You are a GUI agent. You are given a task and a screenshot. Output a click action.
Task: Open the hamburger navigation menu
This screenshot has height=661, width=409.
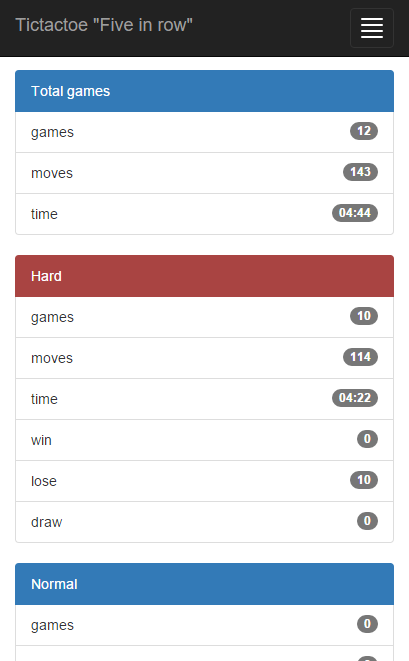(x=372, y=28)
